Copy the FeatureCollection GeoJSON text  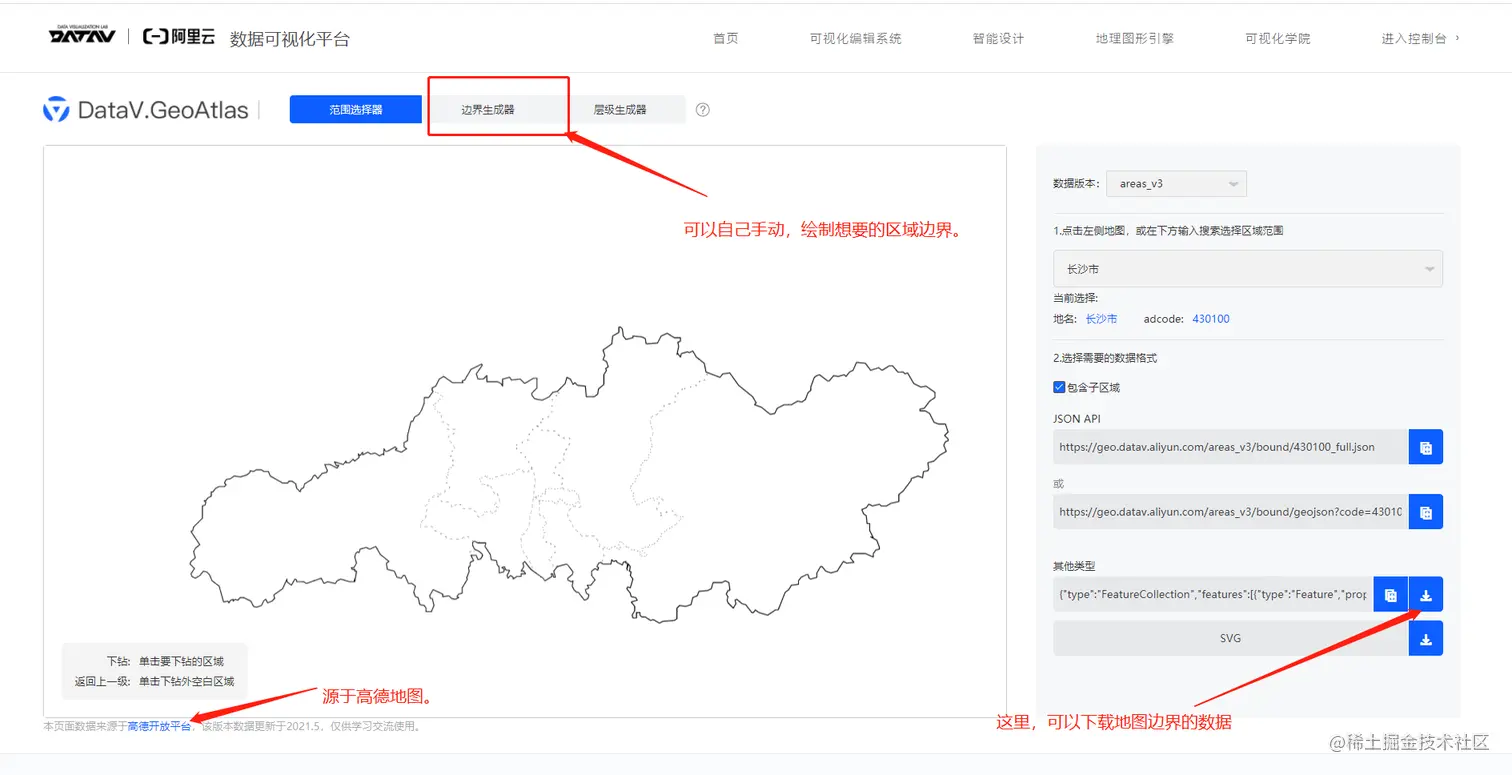tap(1390, 595)
